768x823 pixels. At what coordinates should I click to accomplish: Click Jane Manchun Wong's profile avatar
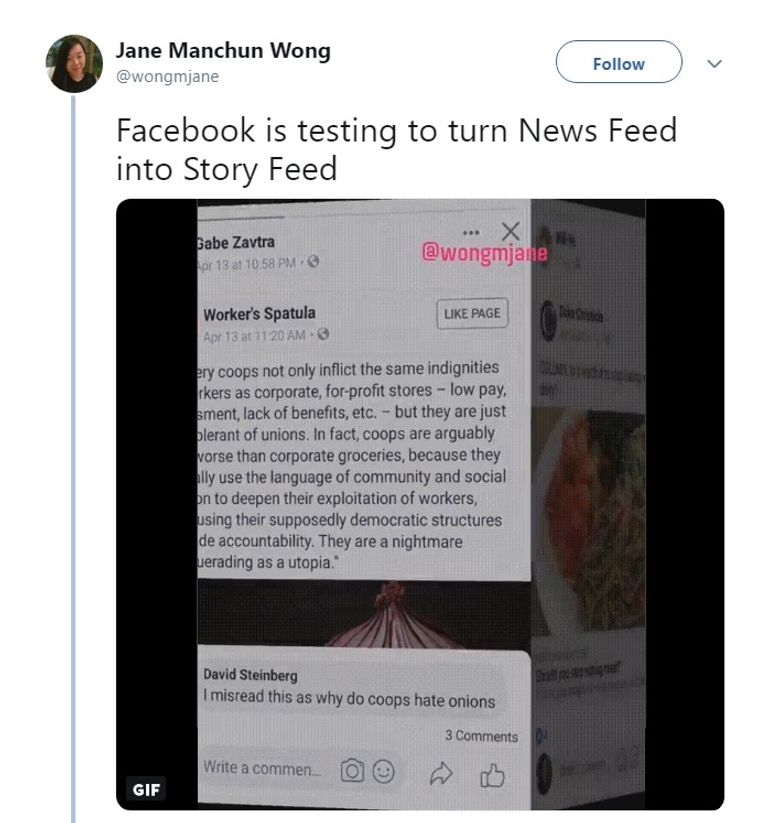coord(75,64)
